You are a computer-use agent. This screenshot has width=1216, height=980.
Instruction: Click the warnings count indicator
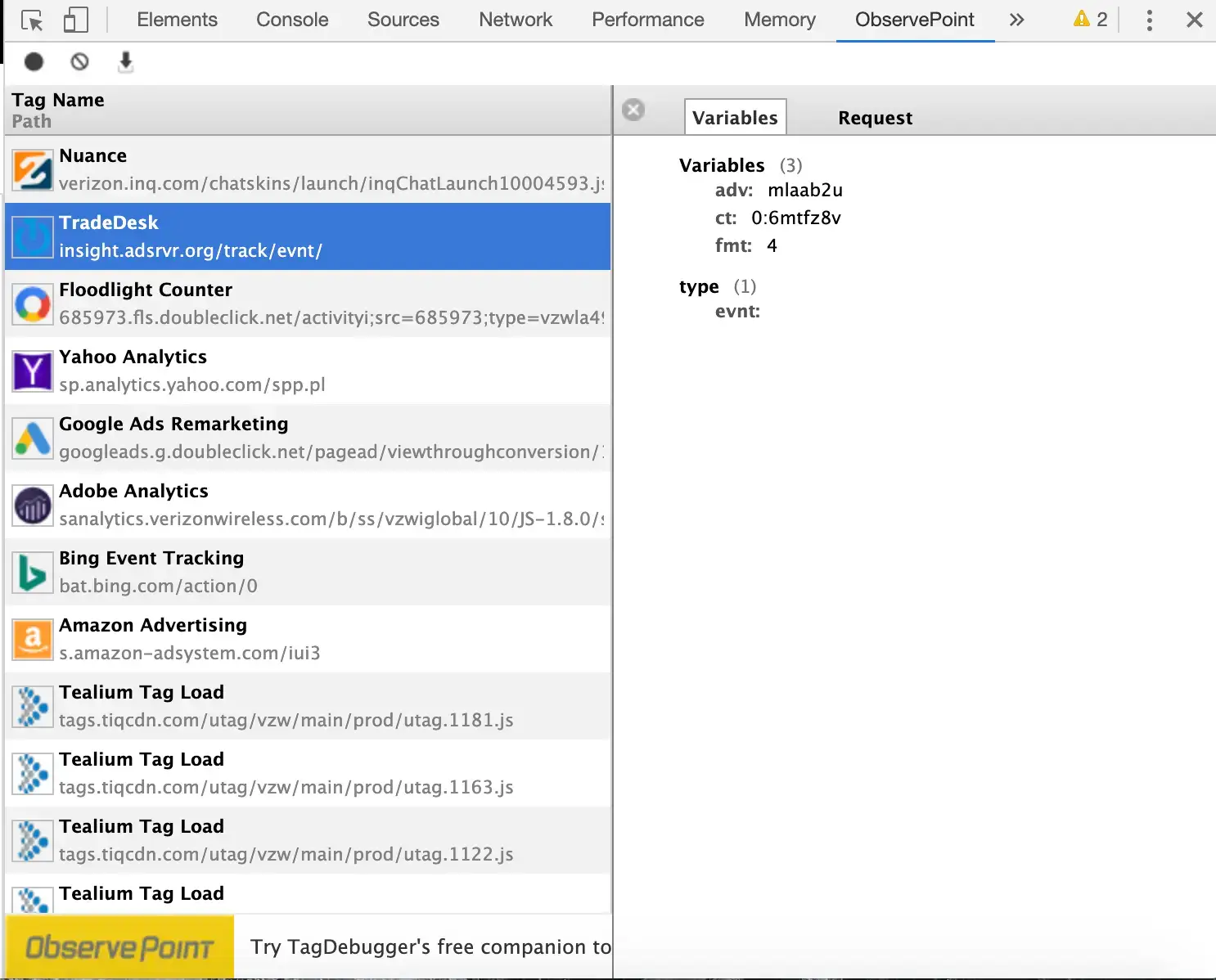[x=1090, y=20]
